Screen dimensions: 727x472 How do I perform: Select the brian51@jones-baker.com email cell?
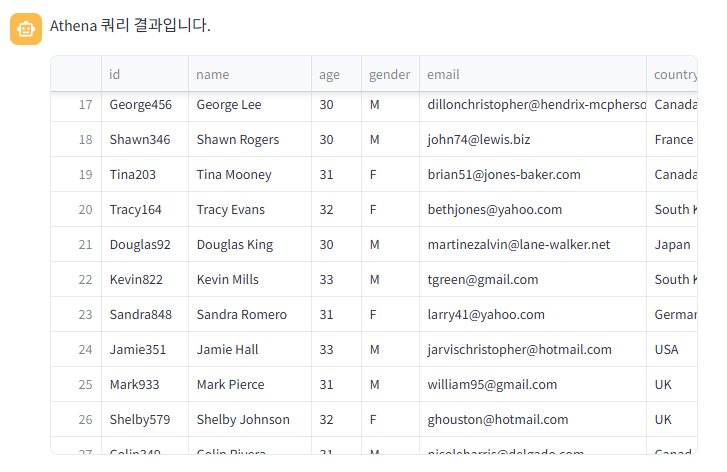point(533,174)
